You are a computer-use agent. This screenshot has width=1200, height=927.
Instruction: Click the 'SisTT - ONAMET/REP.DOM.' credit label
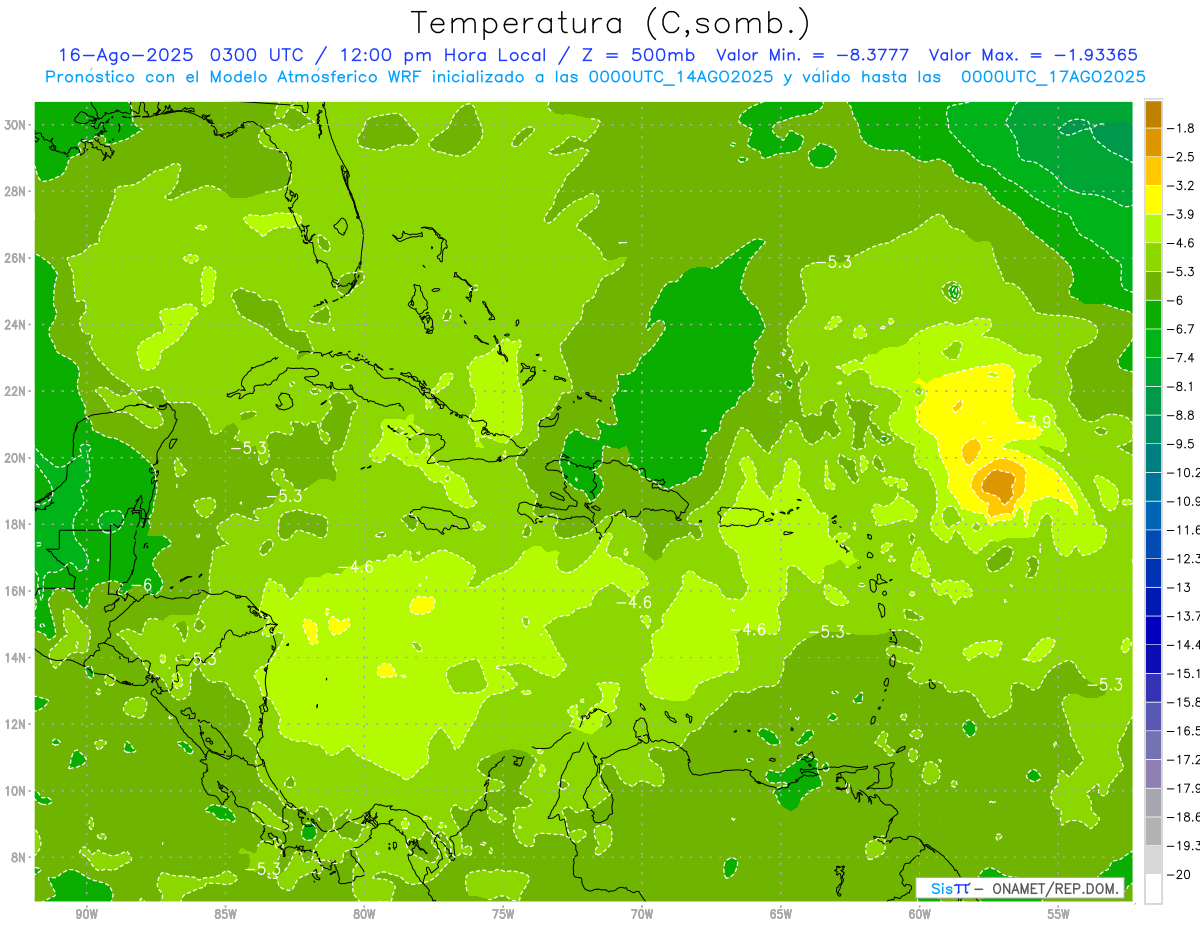pos(1020,888)
